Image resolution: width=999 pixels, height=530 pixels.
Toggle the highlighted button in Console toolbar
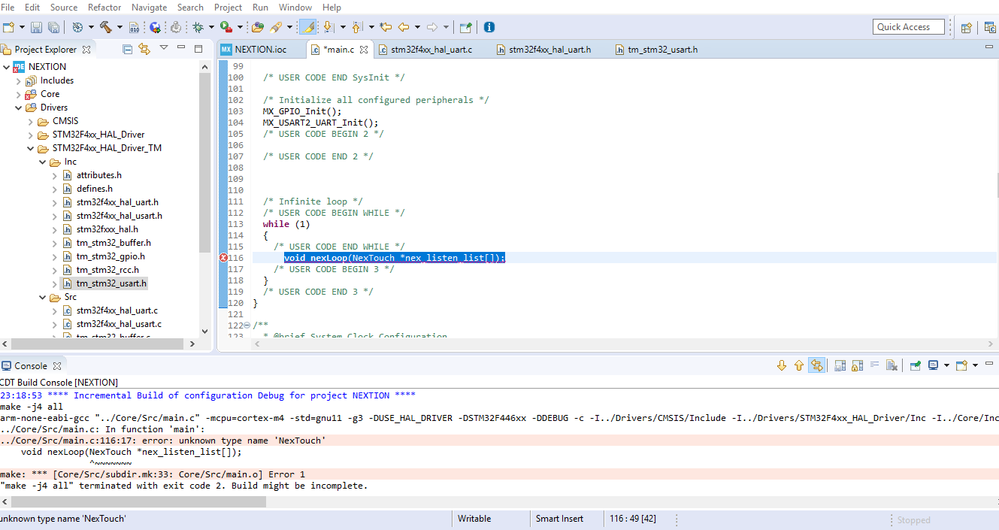(817, 366)
